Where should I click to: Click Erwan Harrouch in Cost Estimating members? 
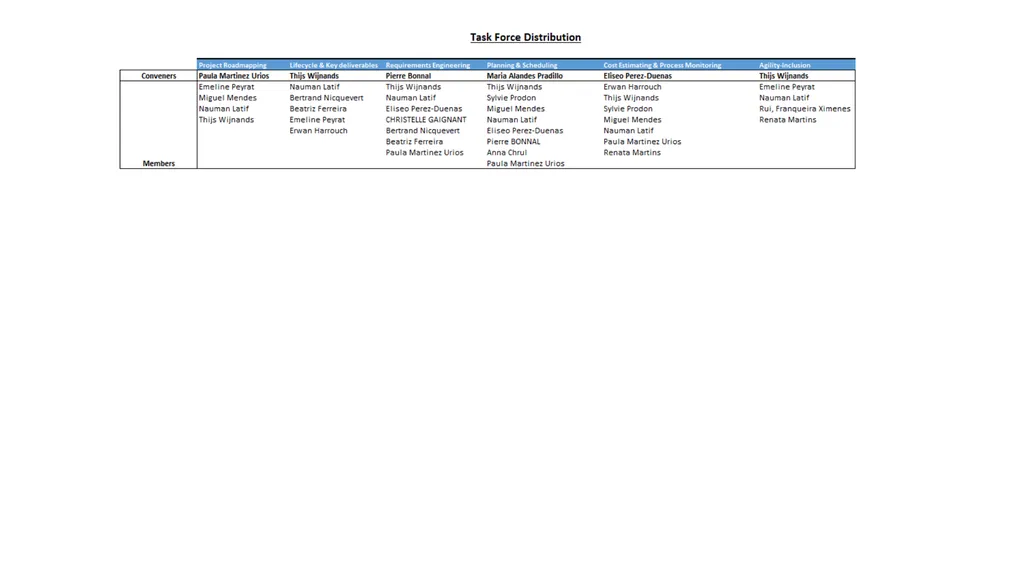tap(633, 87)
